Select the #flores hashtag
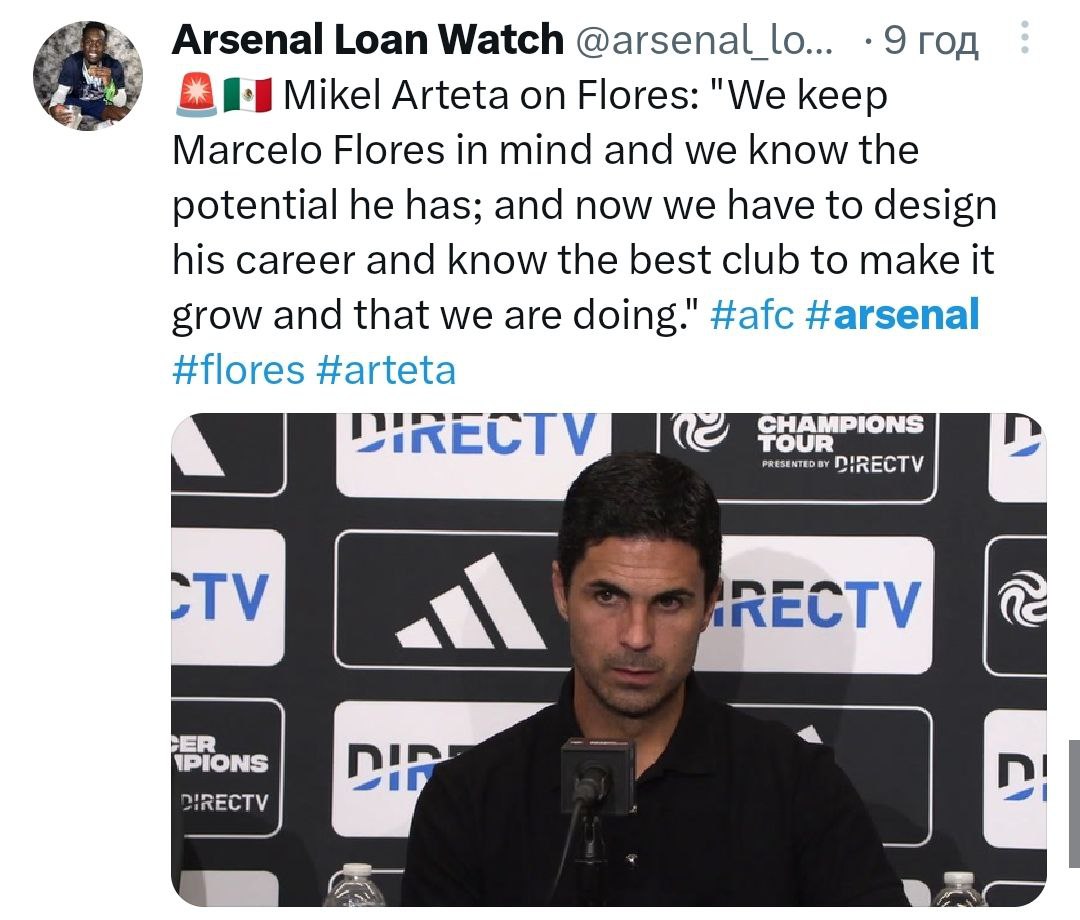This screenshot has height=920, width=1080. (238, 369)
